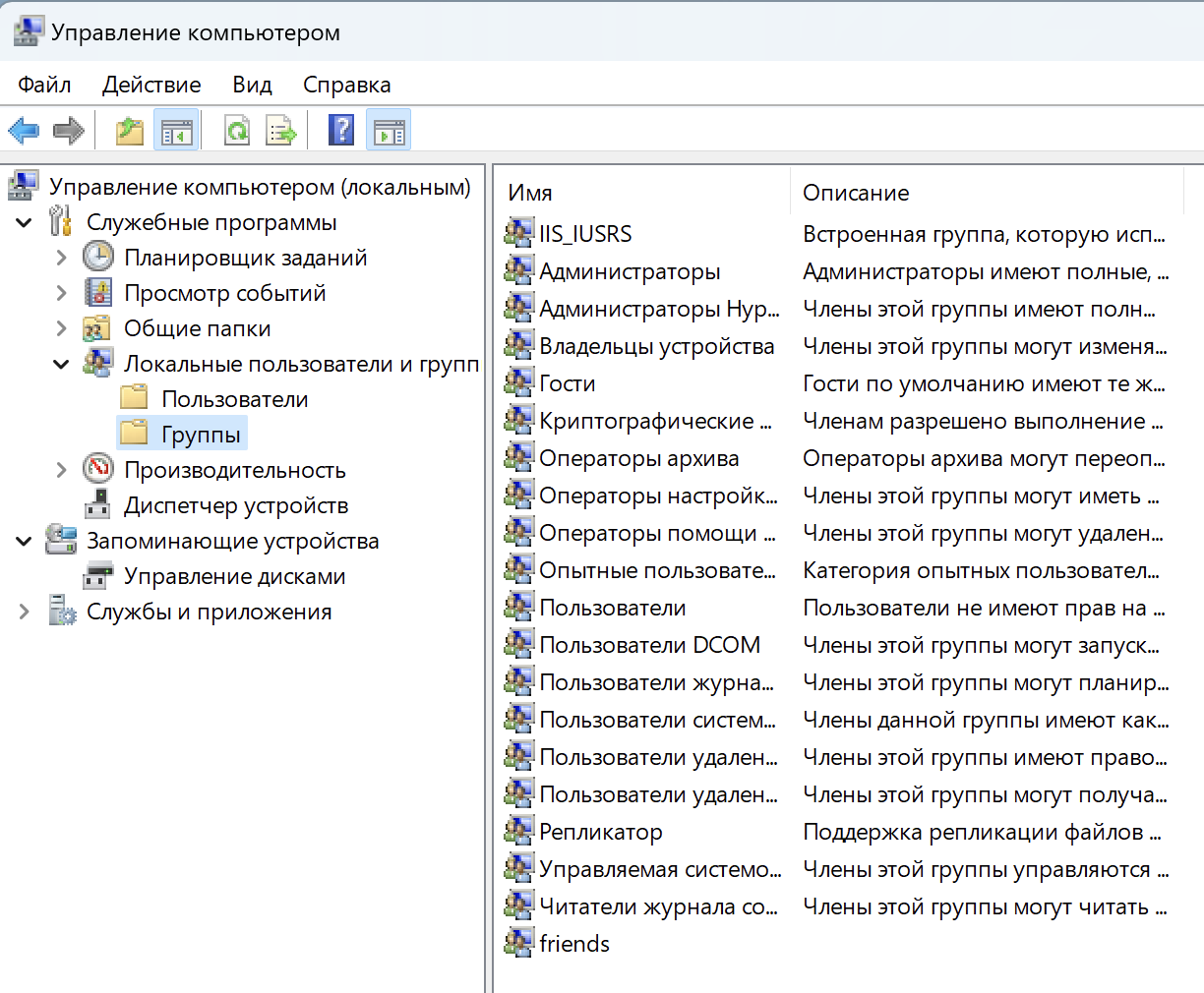Click the Описание column header

856,193
